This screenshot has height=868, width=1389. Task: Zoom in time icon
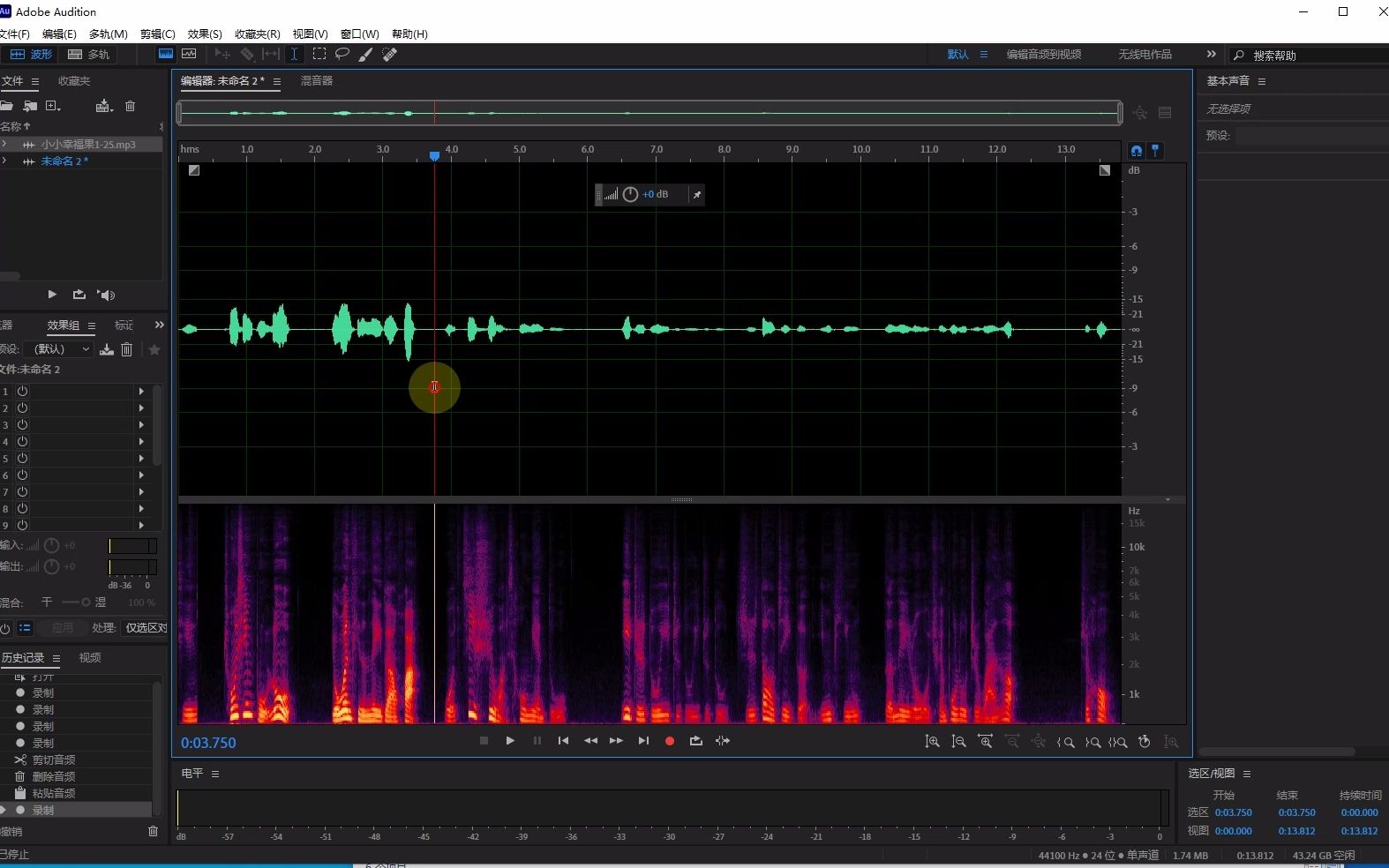point(985,742)
